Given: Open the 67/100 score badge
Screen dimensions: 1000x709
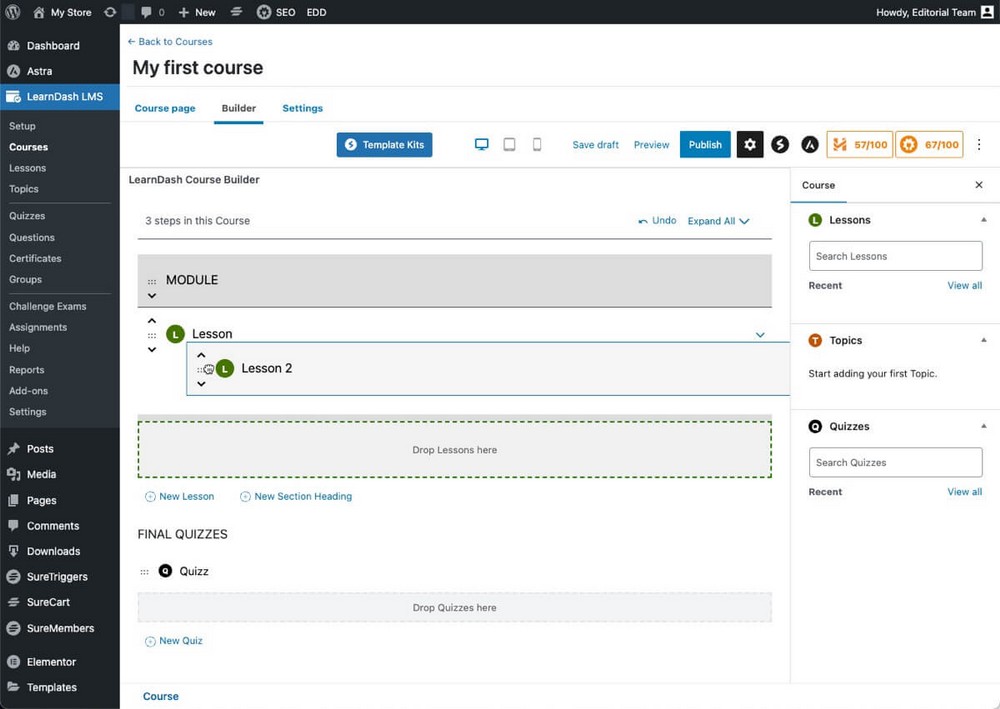Looking at the screenshot, I should click(x=929, y=145).
